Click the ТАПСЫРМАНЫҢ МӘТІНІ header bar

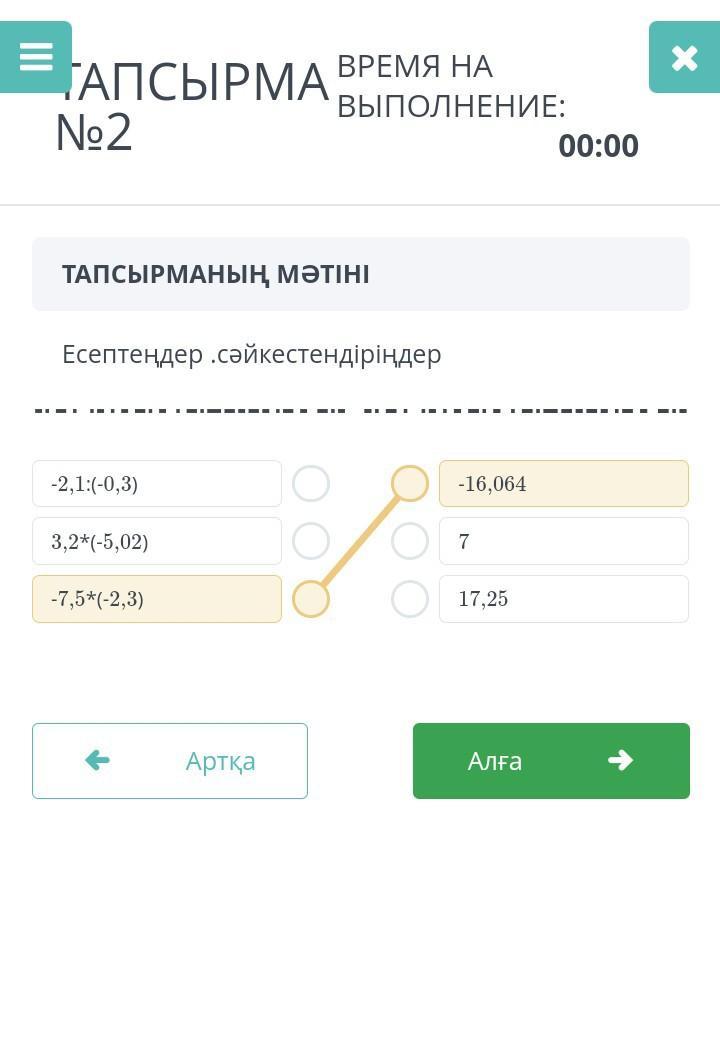click(361, 274)
